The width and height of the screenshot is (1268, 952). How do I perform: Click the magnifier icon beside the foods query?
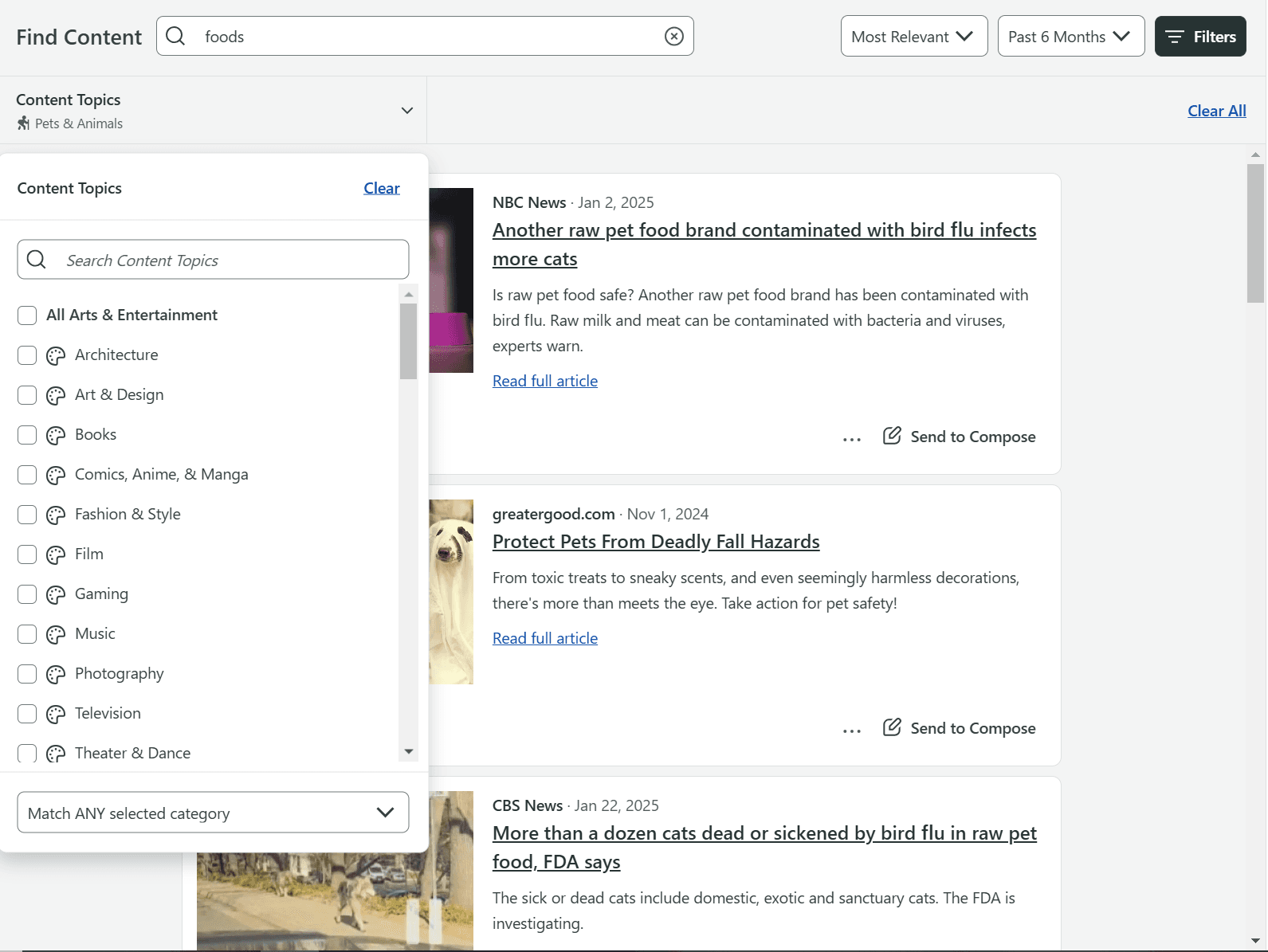tap(176, 37)
